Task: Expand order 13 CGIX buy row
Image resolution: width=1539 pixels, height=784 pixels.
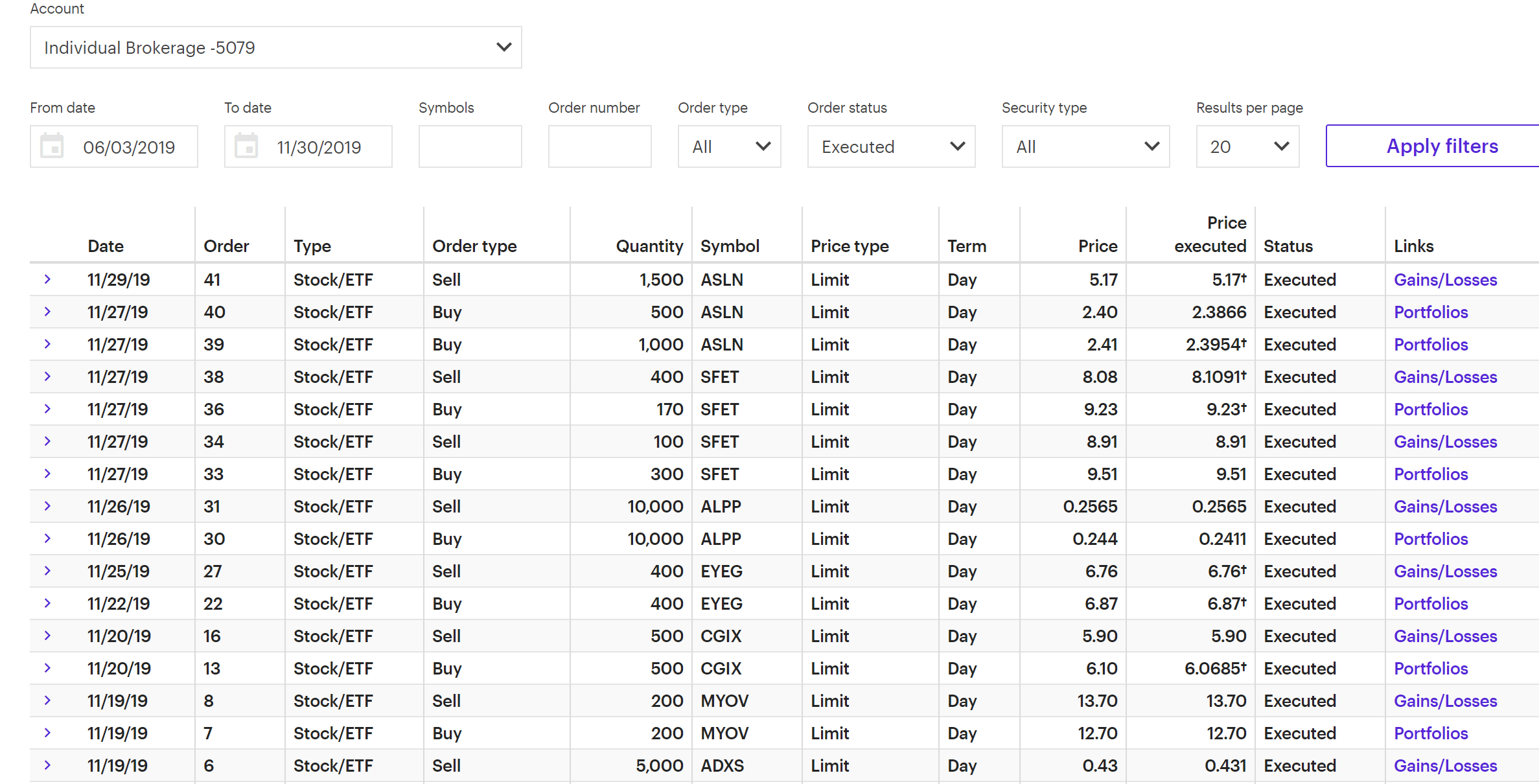Action: click(47, 668)
